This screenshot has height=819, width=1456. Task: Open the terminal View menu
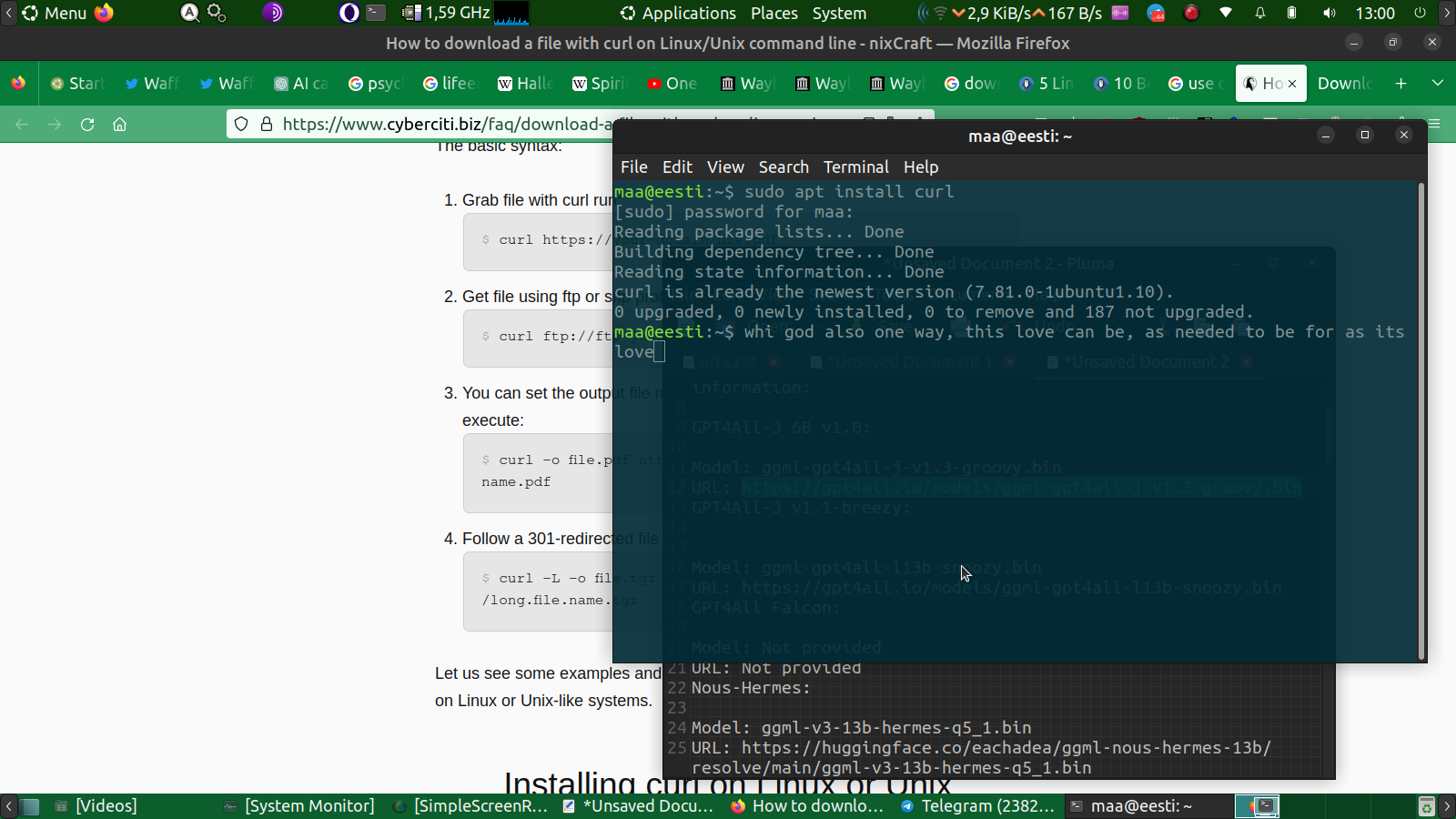click(x=725, y=167)
